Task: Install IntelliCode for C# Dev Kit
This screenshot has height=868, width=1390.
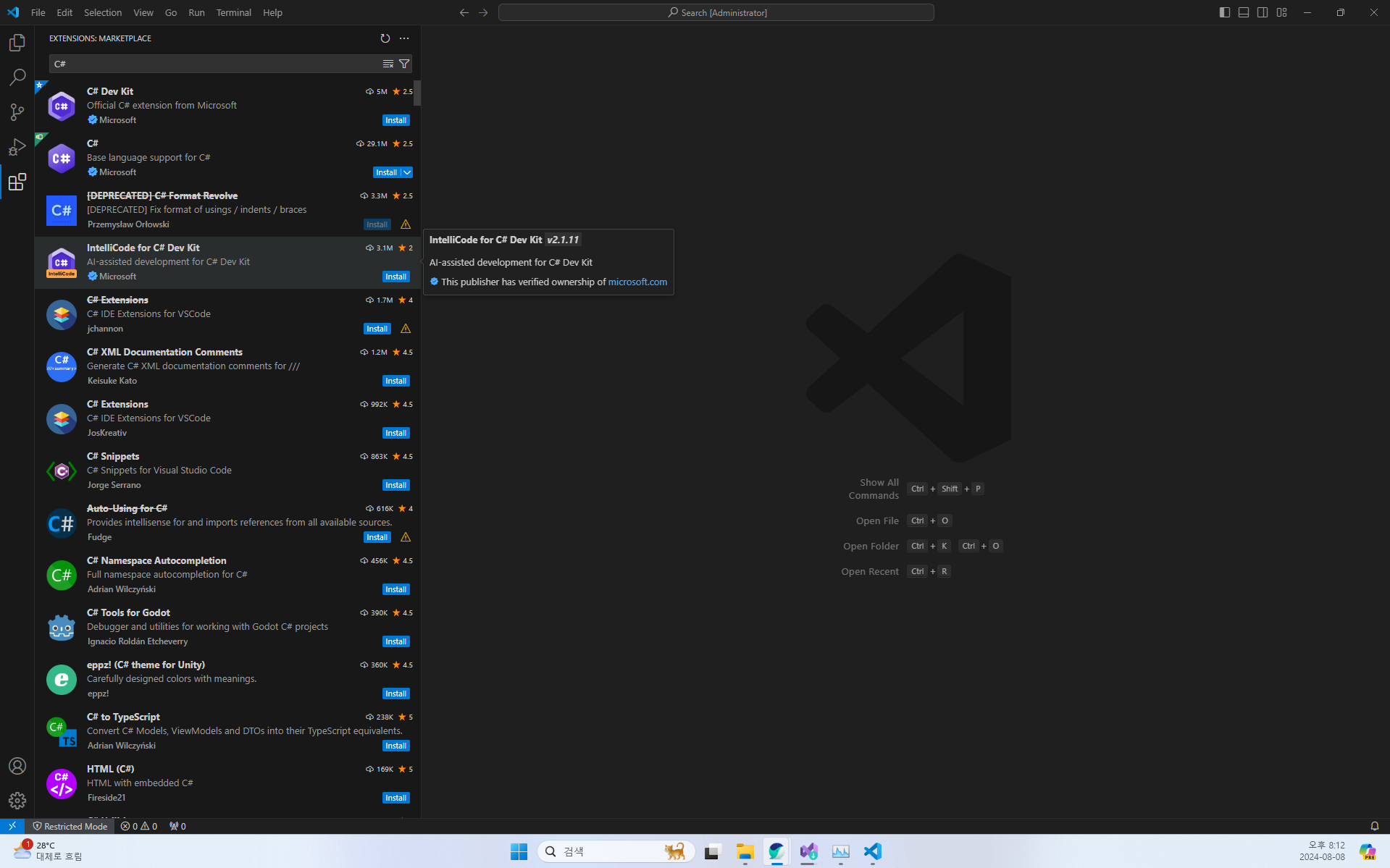Action: point(396,277)
